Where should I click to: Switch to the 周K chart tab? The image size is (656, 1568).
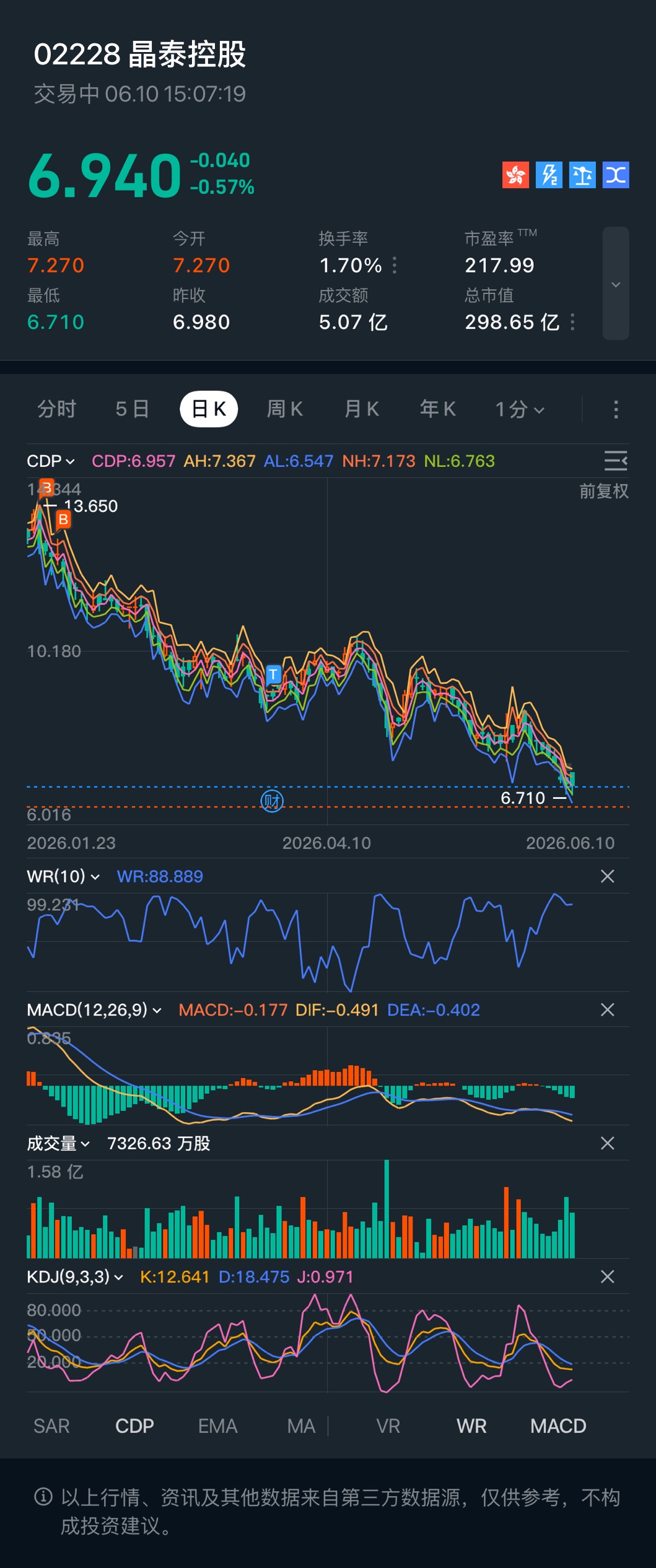[x=285, y=409]
